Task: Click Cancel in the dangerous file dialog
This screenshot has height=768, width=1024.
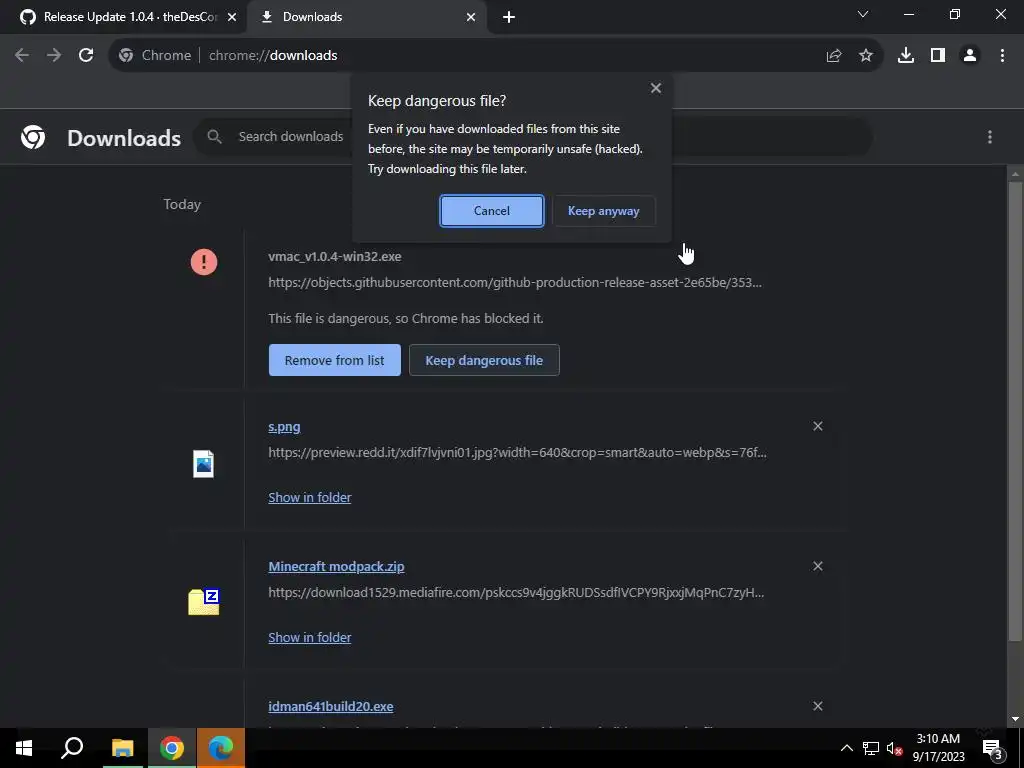Action: [492, 211]
